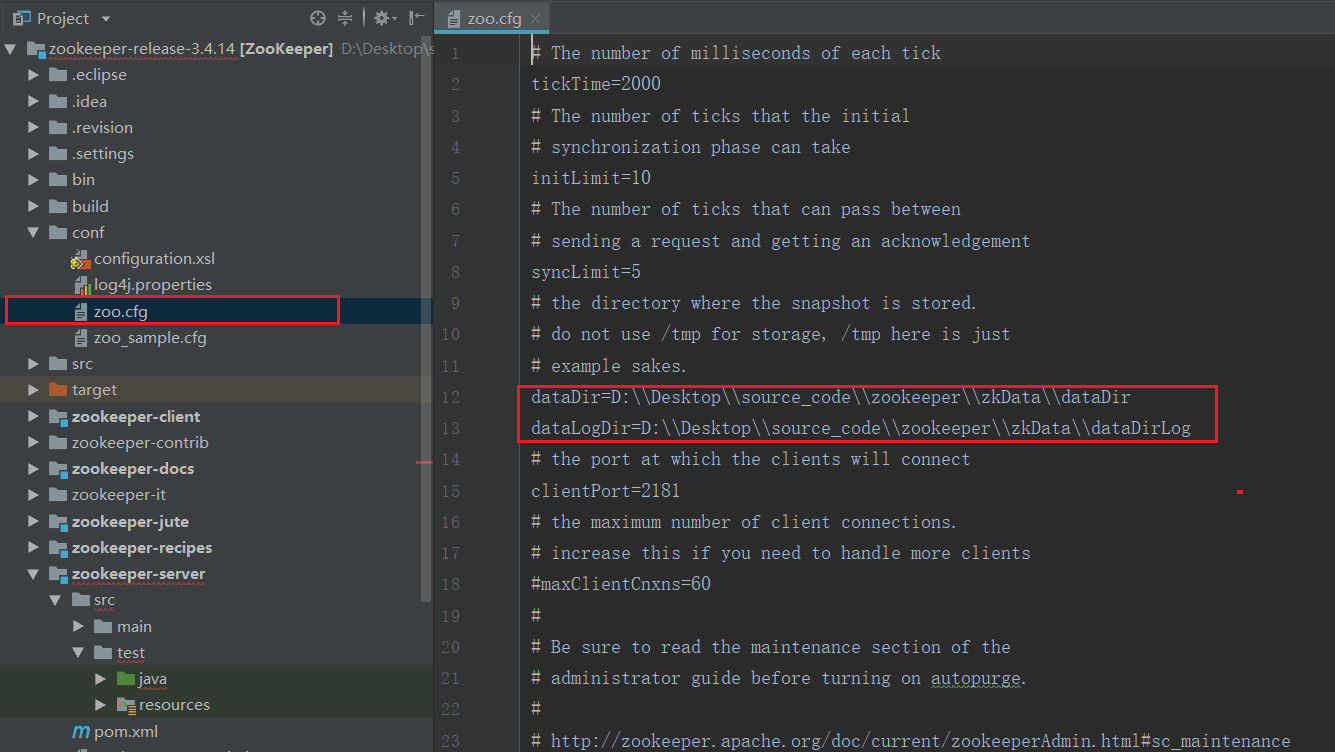The height and width of the screenshot is (752, 1335).
Task: Collapse the test folder arrow
Action: (79, 652)
